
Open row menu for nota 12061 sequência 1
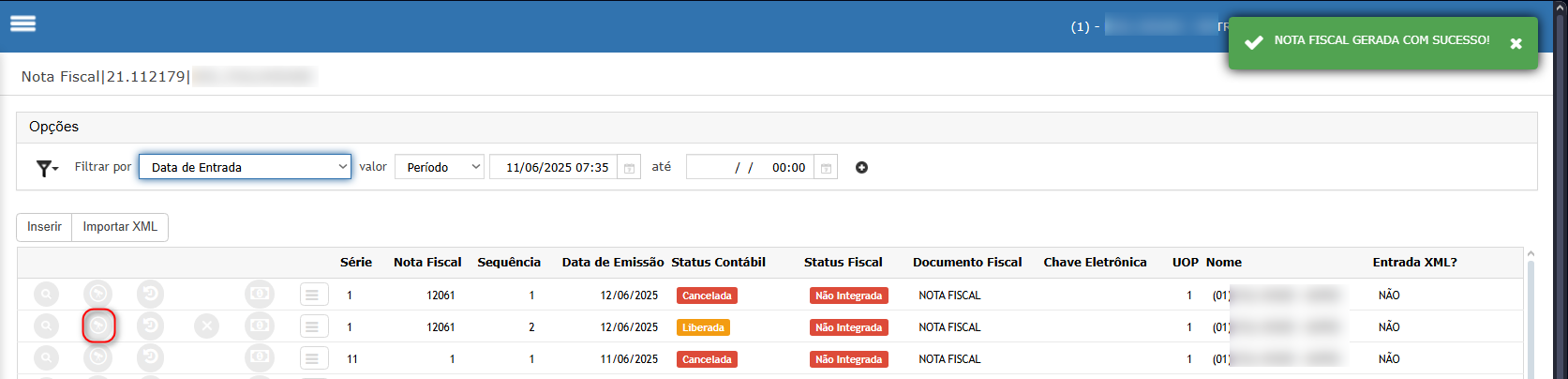tap(314, 295)
